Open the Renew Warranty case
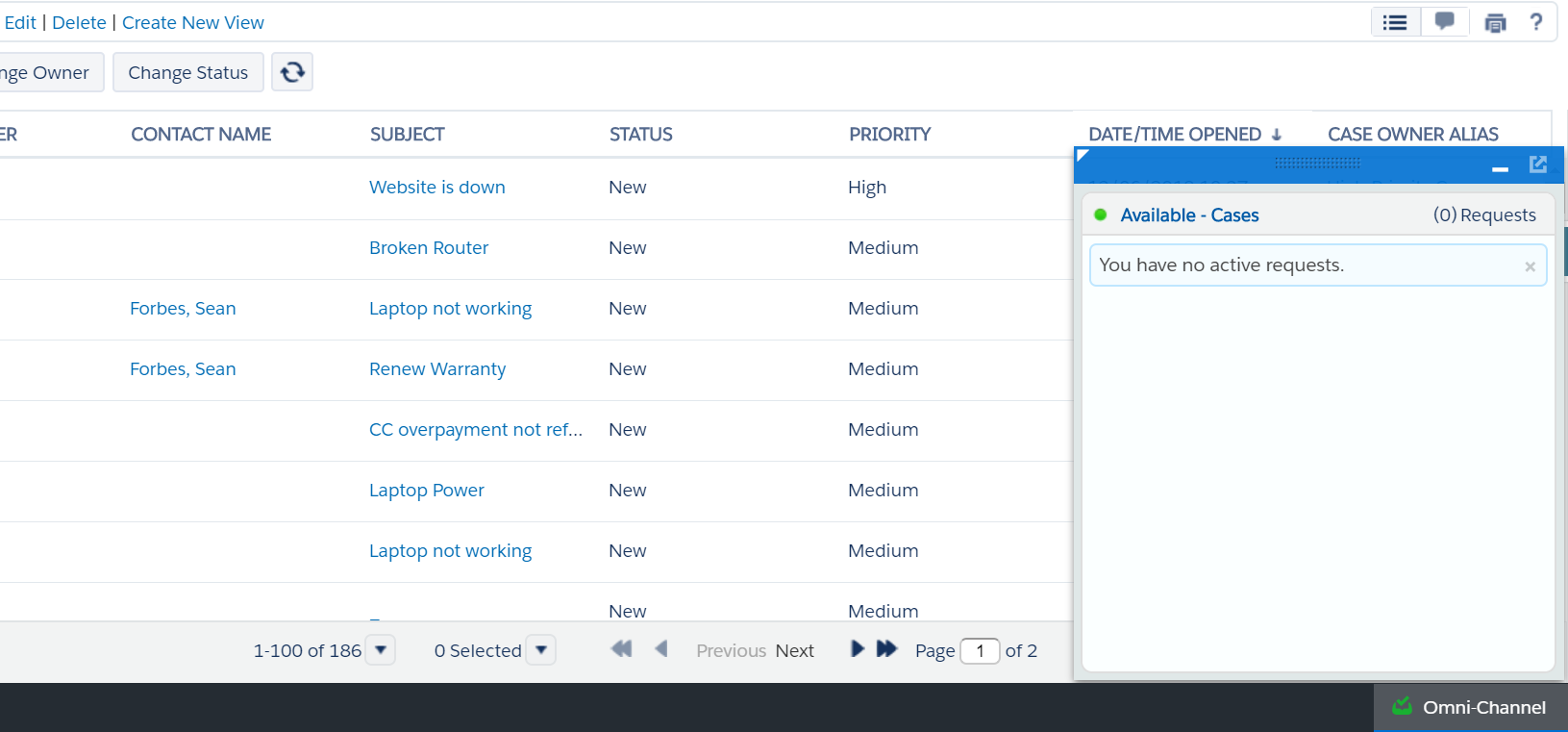The width and height of the screenshot is (1568, 732). (437, 369)
